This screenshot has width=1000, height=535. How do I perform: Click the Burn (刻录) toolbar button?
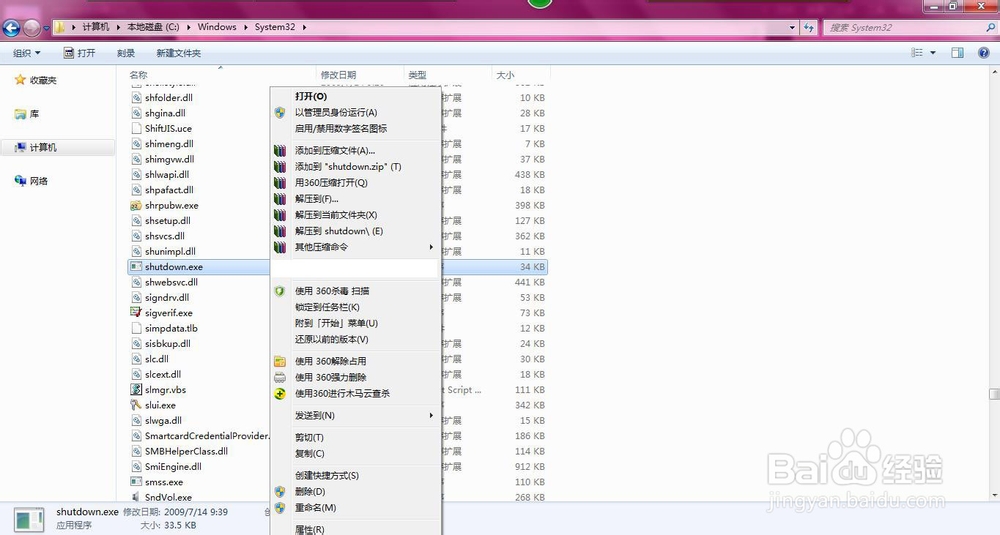click(126, 53)
